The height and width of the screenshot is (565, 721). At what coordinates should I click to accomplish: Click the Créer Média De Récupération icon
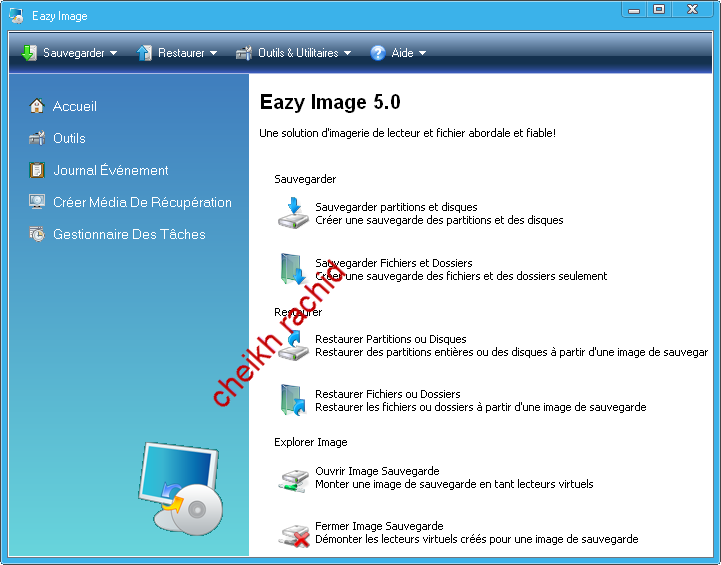pos(37,202)
